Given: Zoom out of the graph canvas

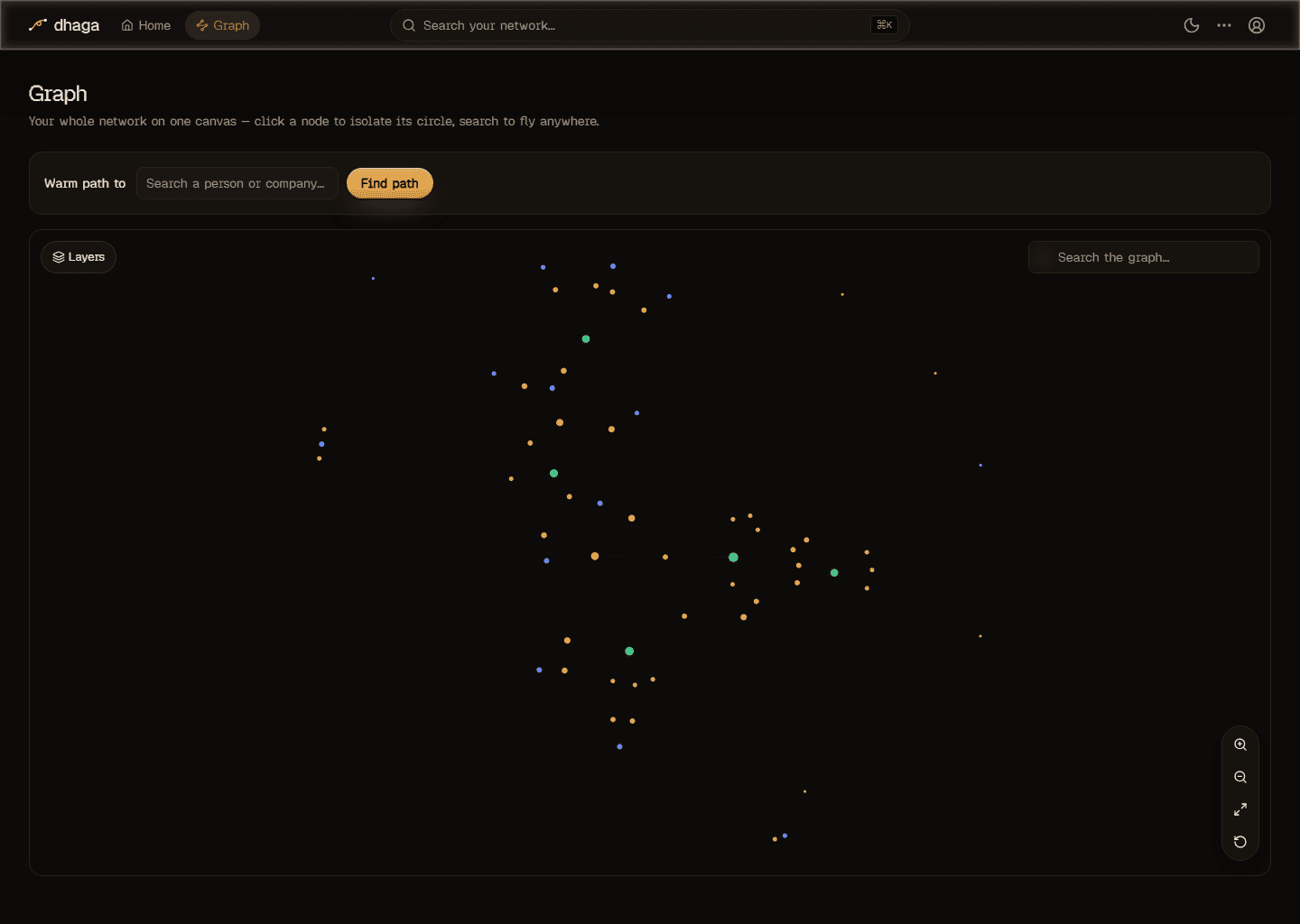Looking at the screenshot, I should pyautogui.click(x=1240, y=777).
